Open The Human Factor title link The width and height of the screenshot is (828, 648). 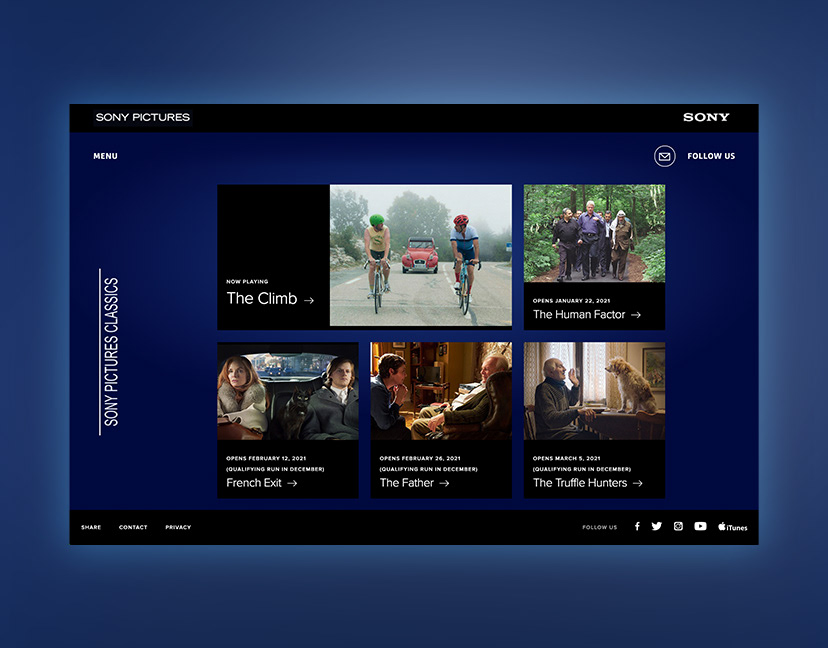coord(579,315)
